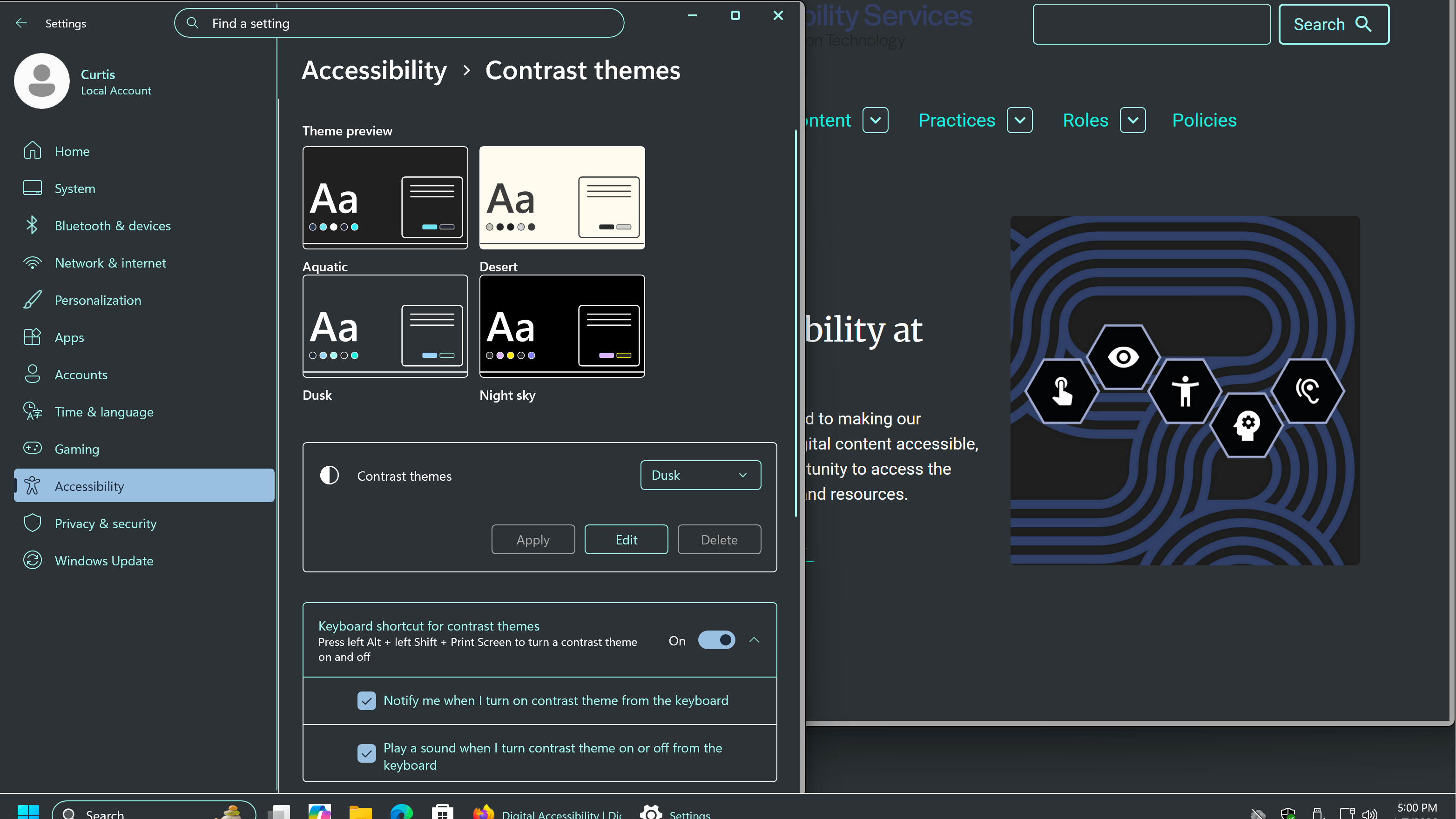The image size is (1456, 819).
Task: Click the Curtis user avatar
Action: click(42, 81)
